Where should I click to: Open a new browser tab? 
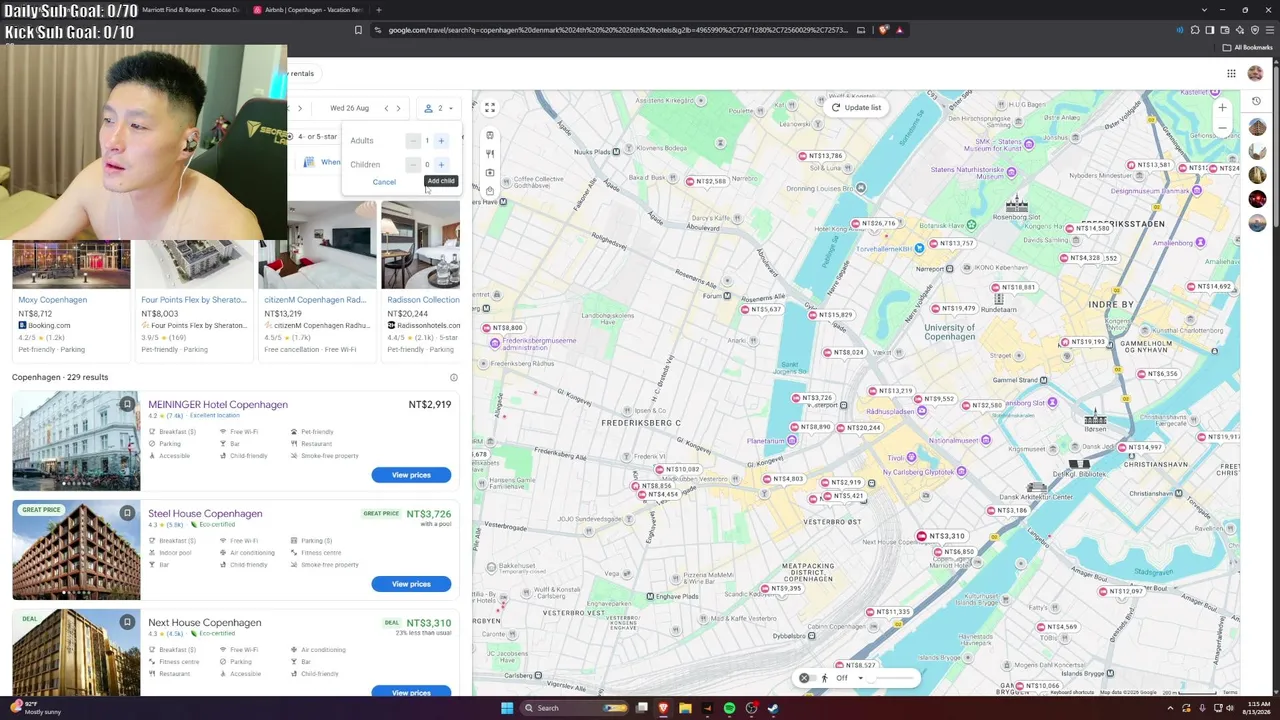point(378,10)
